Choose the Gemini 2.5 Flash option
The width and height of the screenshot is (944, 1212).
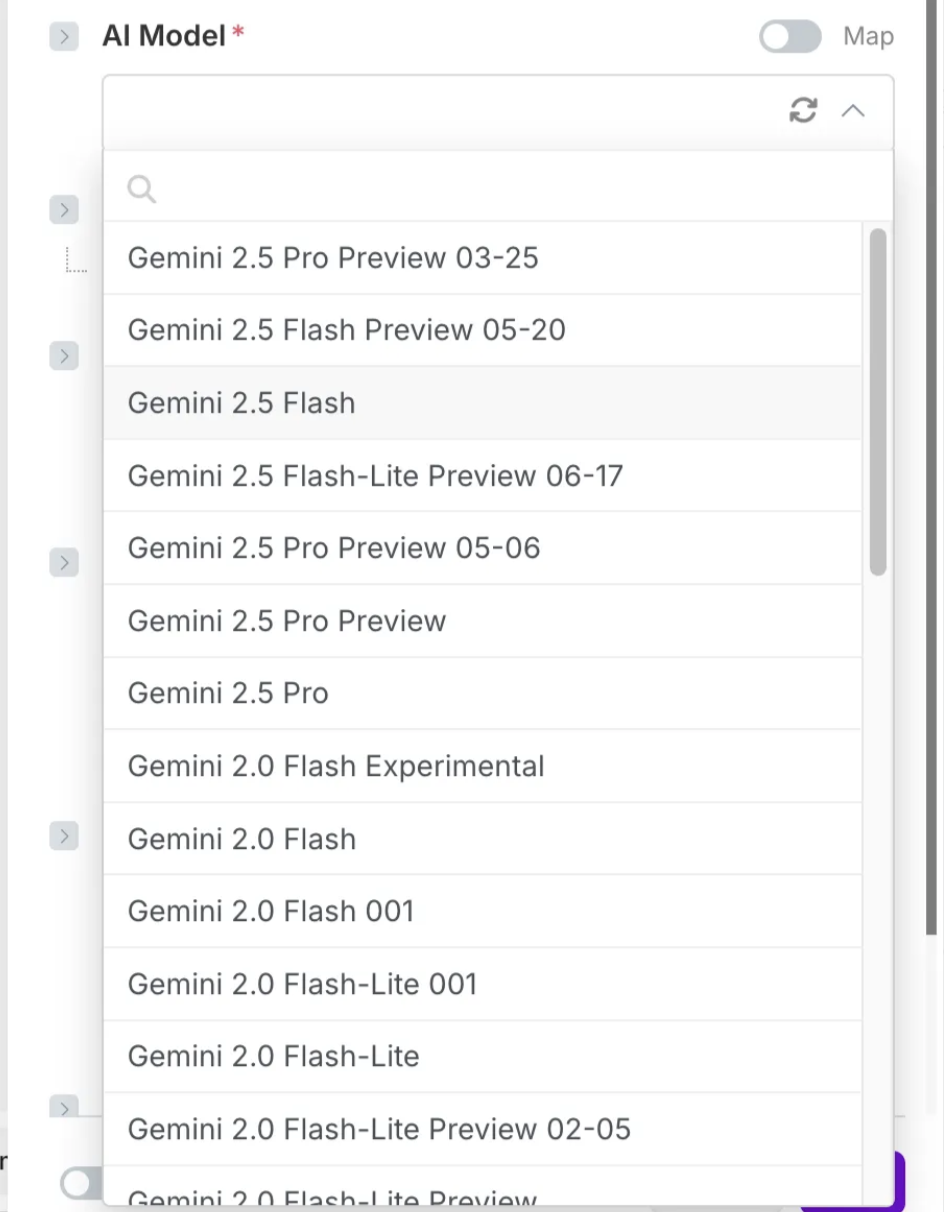(x=242, y=403)
